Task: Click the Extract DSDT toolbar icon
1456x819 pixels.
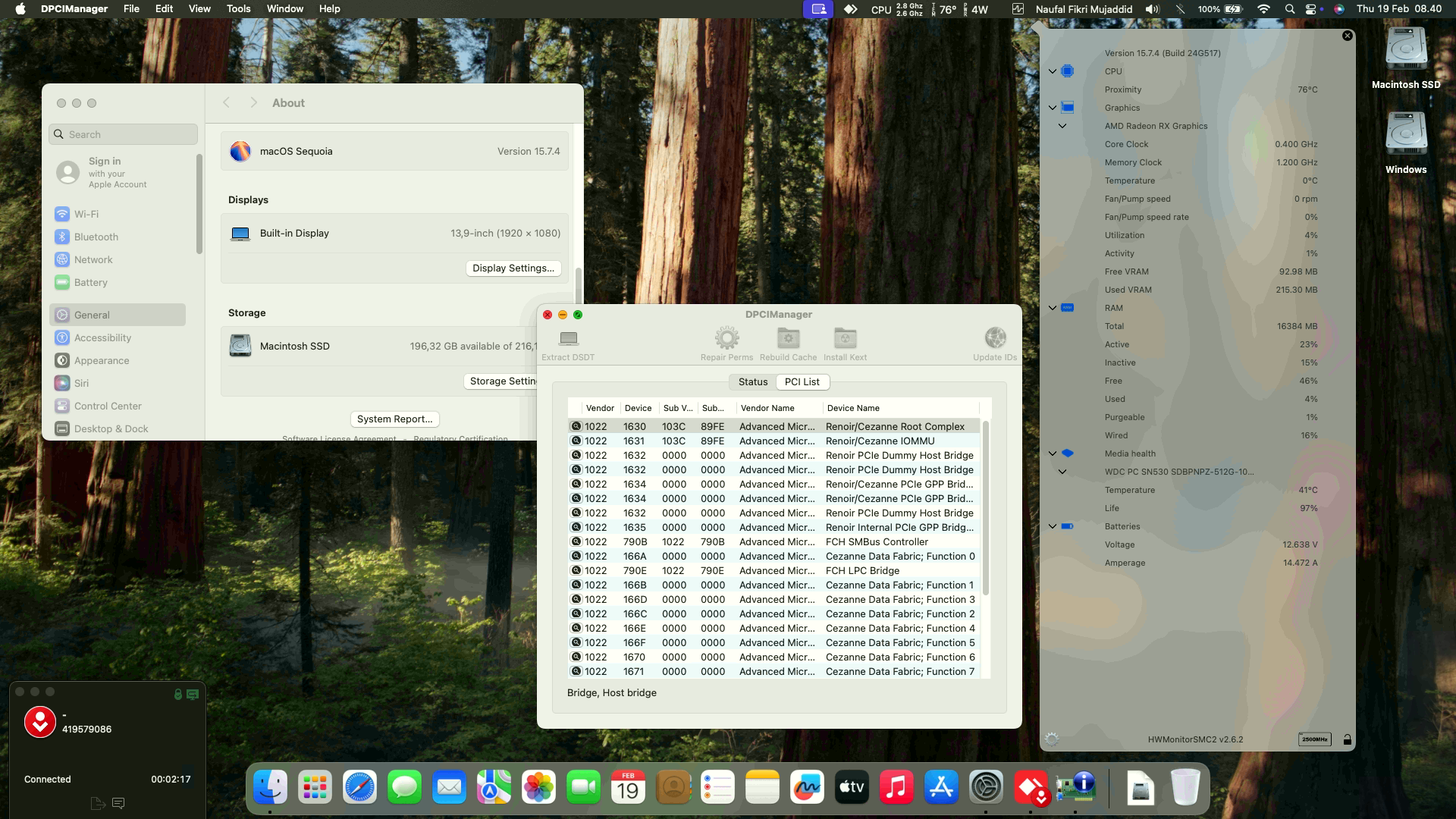Action: coord(568,338)
